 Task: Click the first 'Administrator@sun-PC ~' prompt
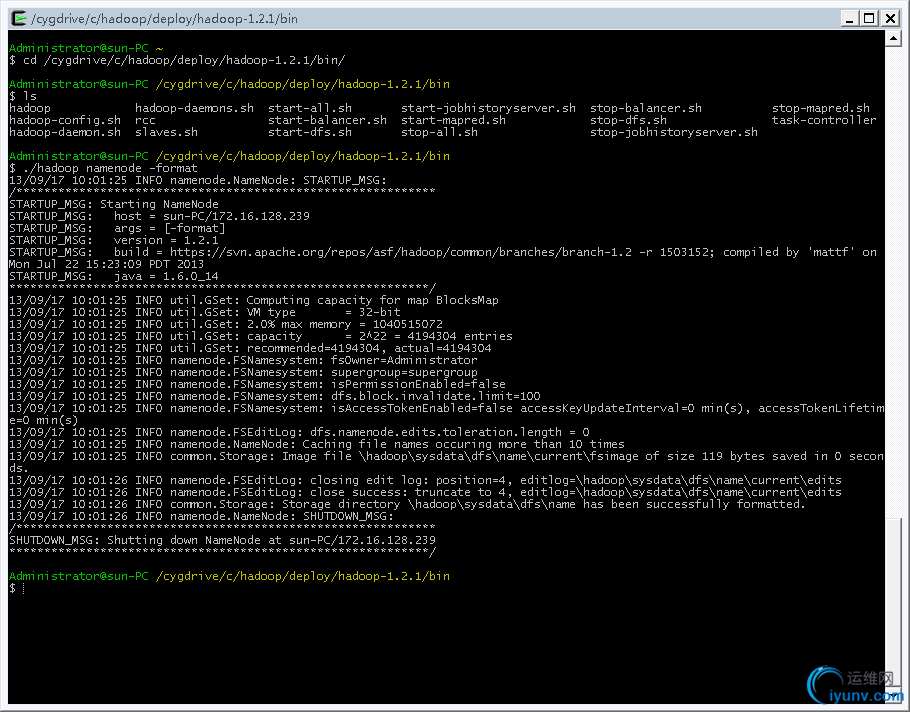pyautogui.click(x=86, y=48)
